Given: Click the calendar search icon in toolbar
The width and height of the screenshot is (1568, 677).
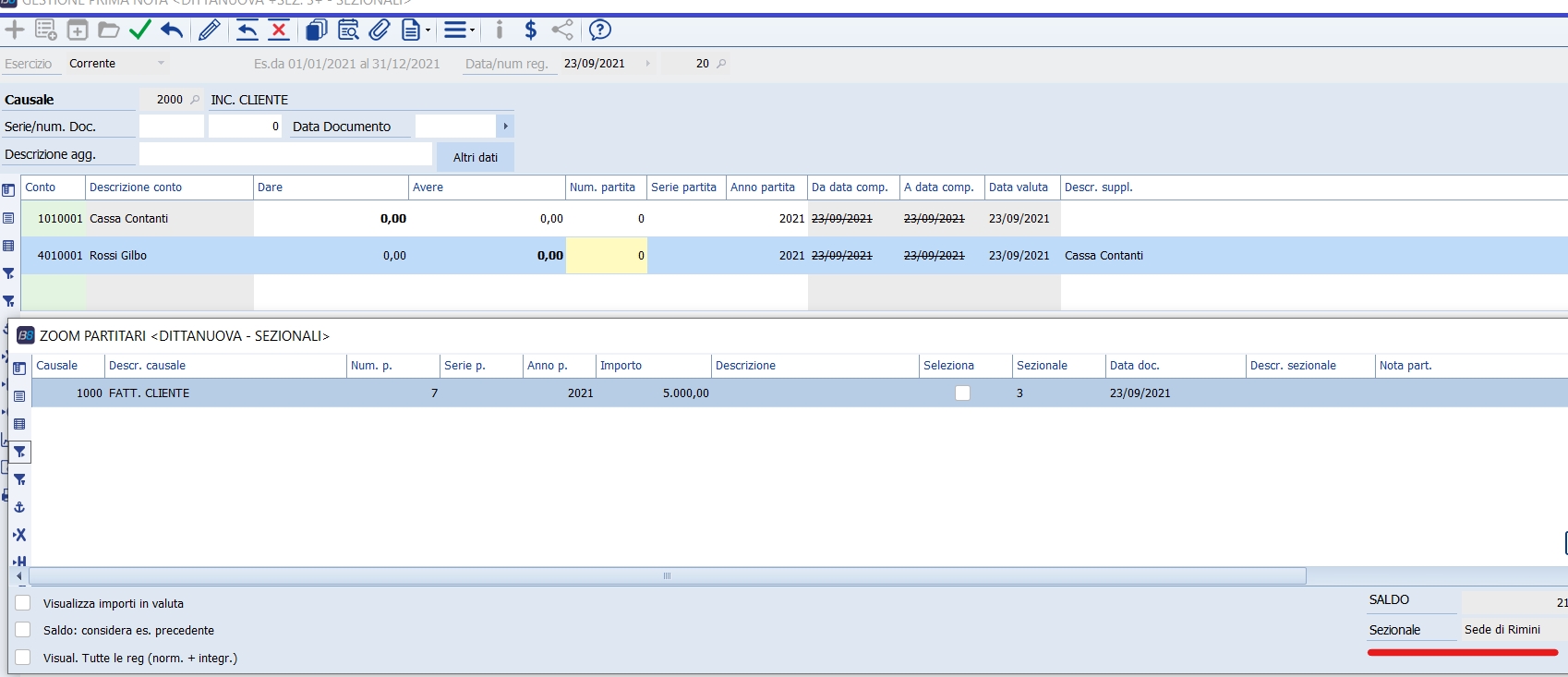Looking at the screenshot, I should pos(348,30).
